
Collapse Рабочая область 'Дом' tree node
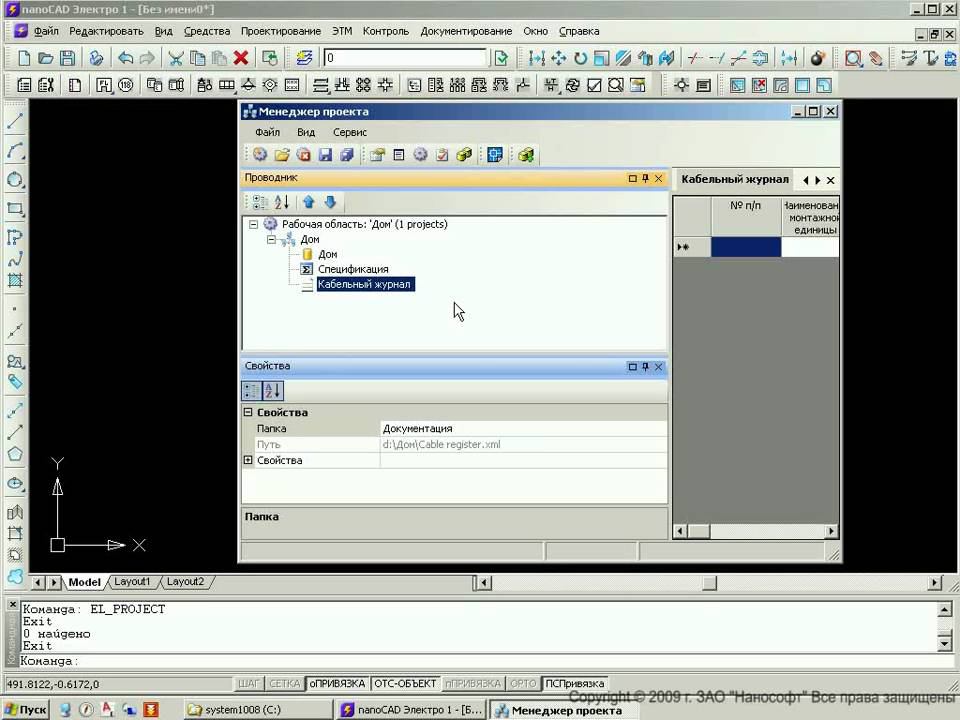click(x=253, y=224)
